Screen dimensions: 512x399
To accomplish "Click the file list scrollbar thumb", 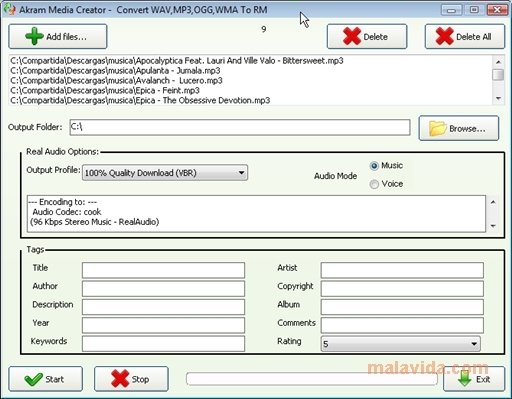I will pos(498,75).
